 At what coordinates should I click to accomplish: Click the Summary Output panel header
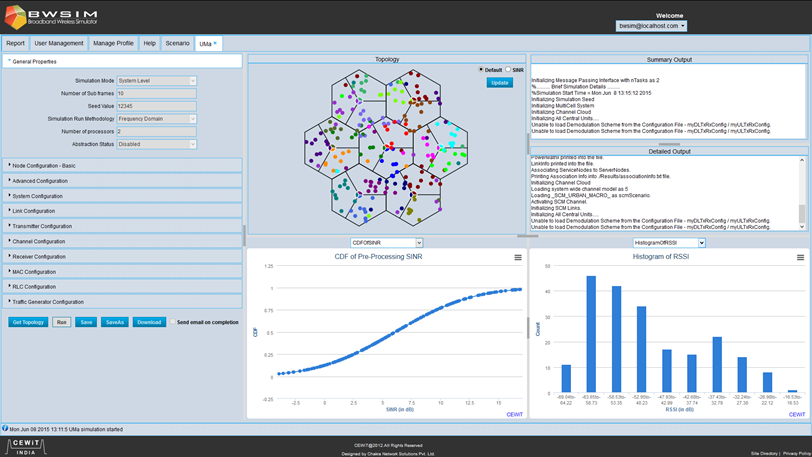click(669, 60)
